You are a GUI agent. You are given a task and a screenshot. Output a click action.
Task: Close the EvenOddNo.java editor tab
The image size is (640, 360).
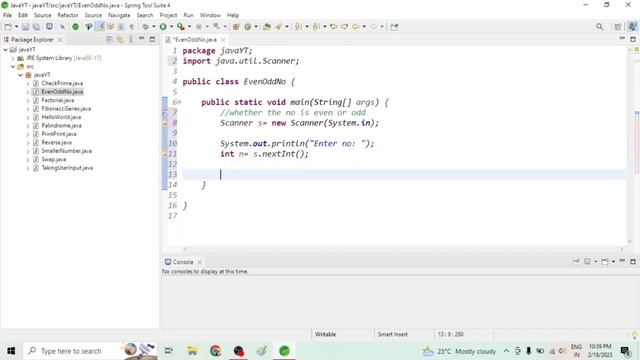223,40
